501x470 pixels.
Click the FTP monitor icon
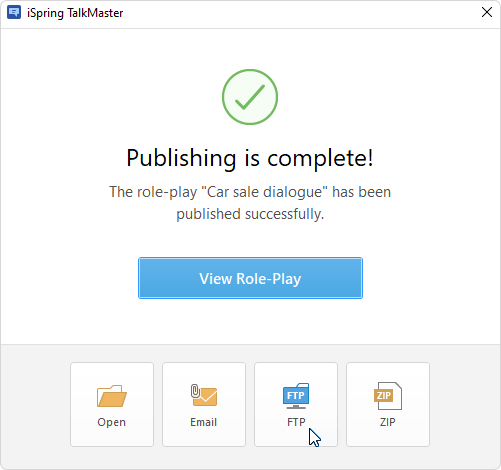[x=296, y=396]
